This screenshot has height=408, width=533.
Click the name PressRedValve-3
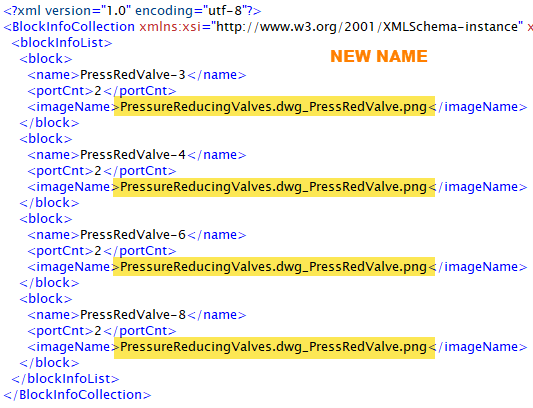[133, 75]
